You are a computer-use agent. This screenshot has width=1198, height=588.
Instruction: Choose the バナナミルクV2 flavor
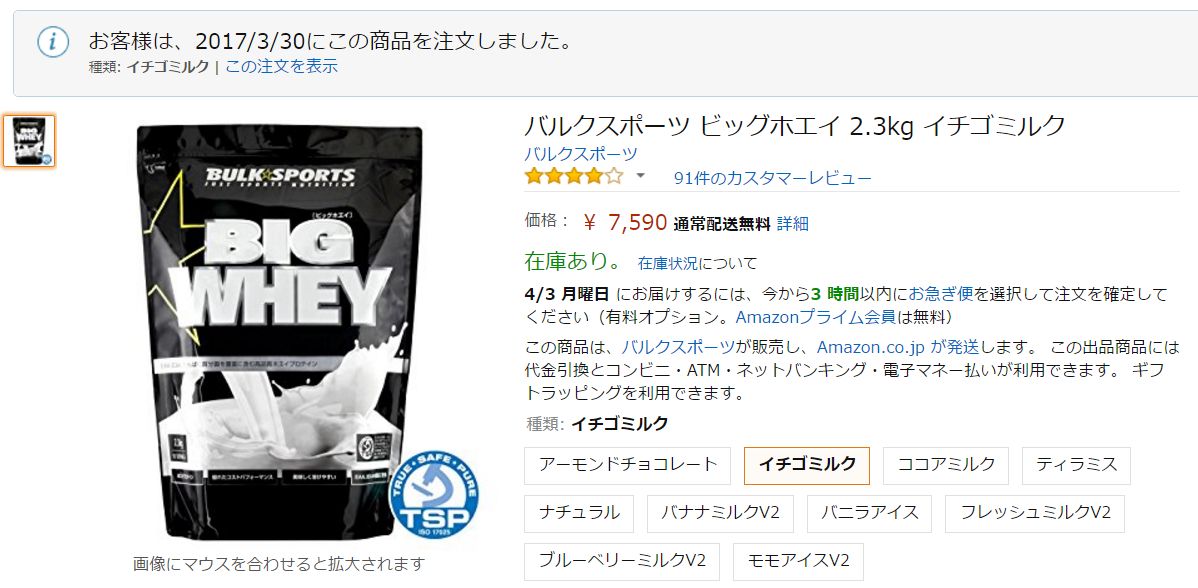[x=720, y=514]
